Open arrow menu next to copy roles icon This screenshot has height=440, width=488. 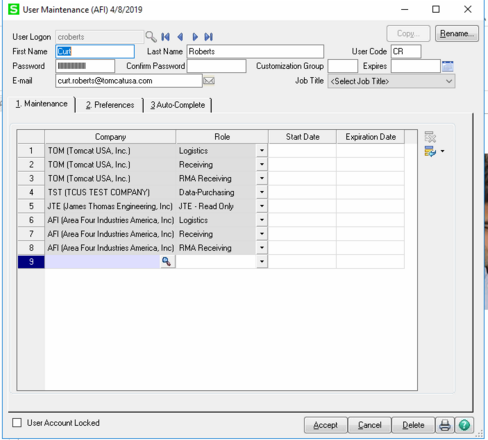click(442, 151)
